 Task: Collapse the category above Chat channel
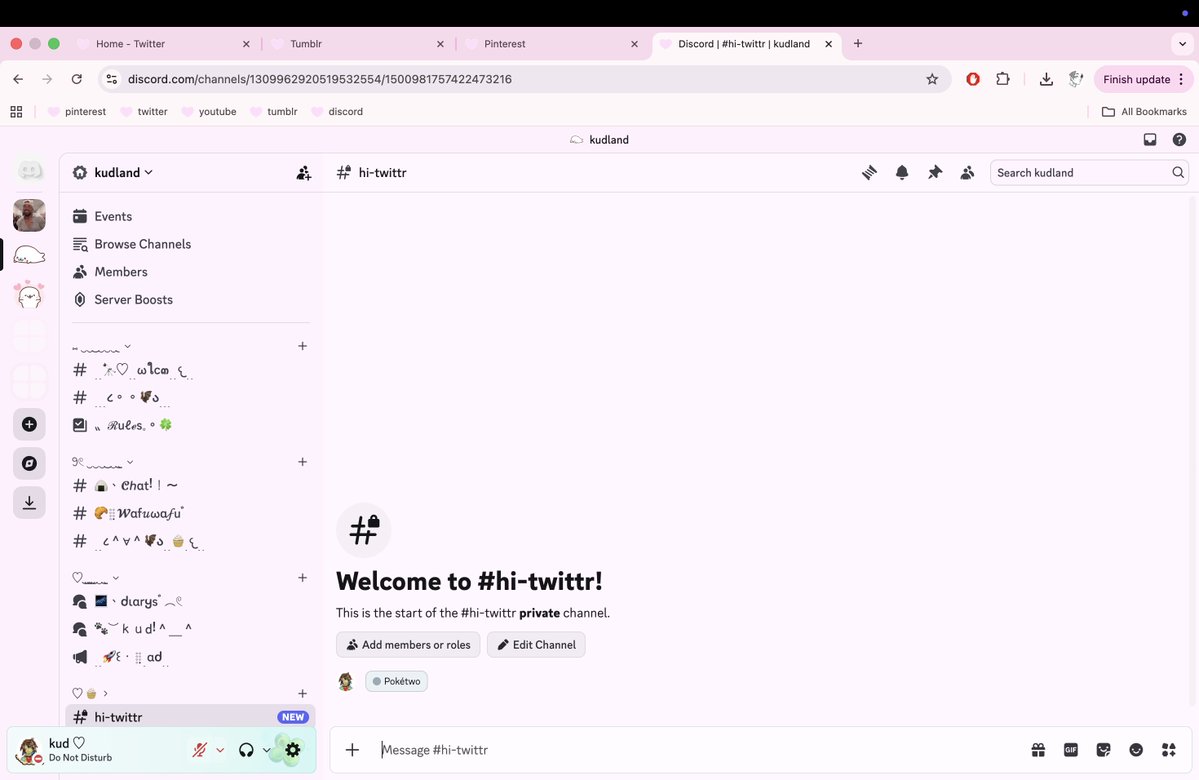tap(103, 462)
